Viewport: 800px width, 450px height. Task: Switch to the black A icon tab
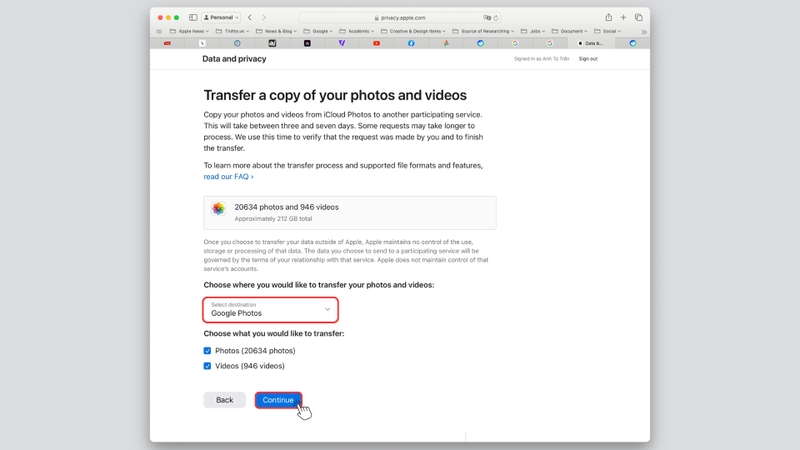(x=307, y=43)
